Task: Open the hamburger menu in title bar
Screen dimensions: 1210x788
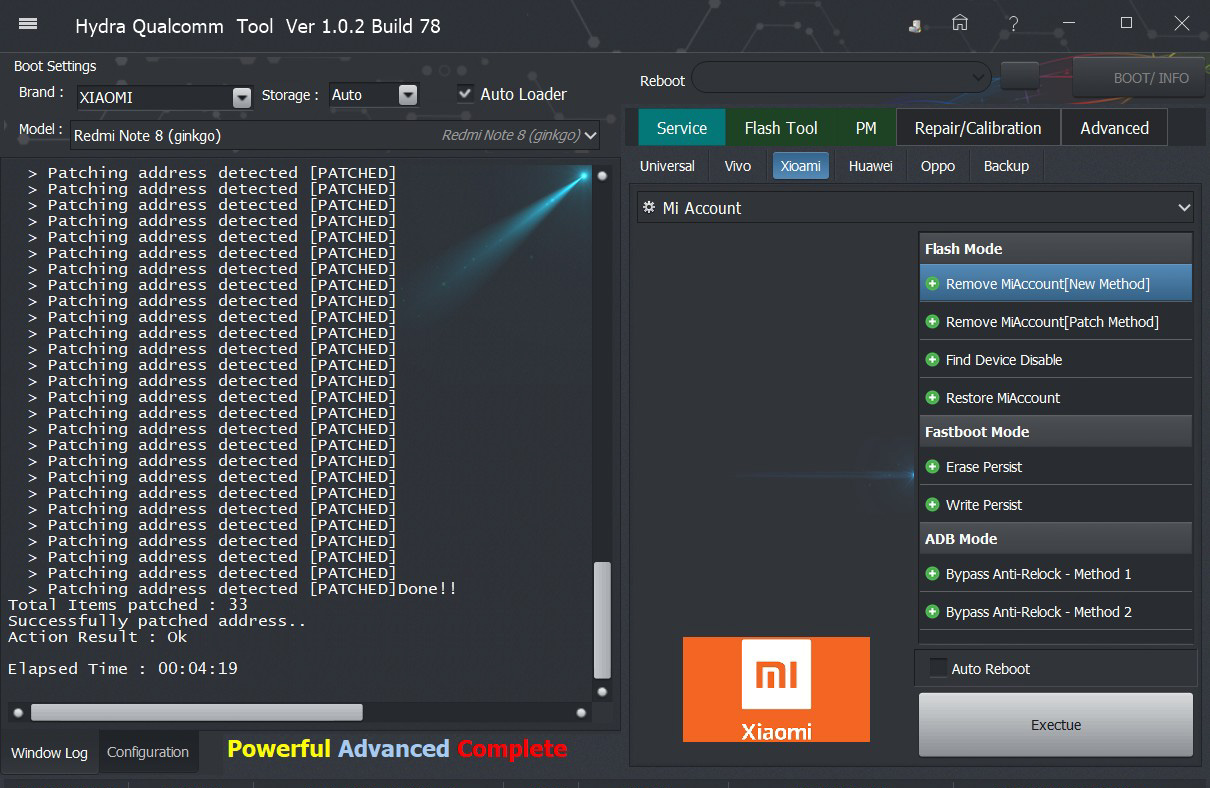Action: 28,24
